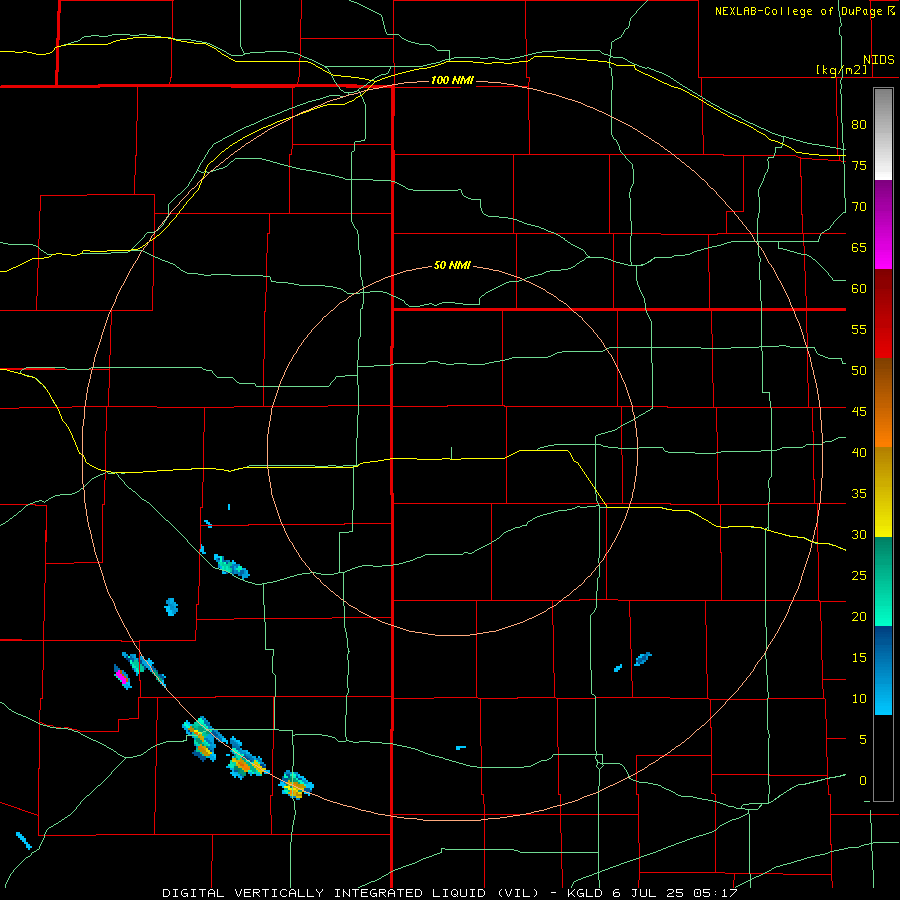Click the [kg/m2] units label

point(841,70)
